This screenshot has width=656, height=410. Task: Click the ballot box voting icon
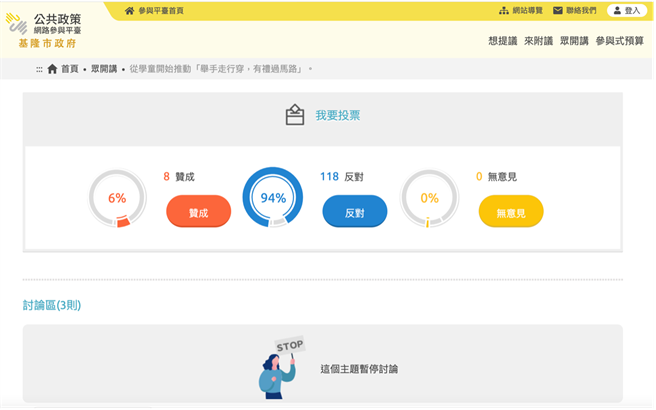point(295,115)
